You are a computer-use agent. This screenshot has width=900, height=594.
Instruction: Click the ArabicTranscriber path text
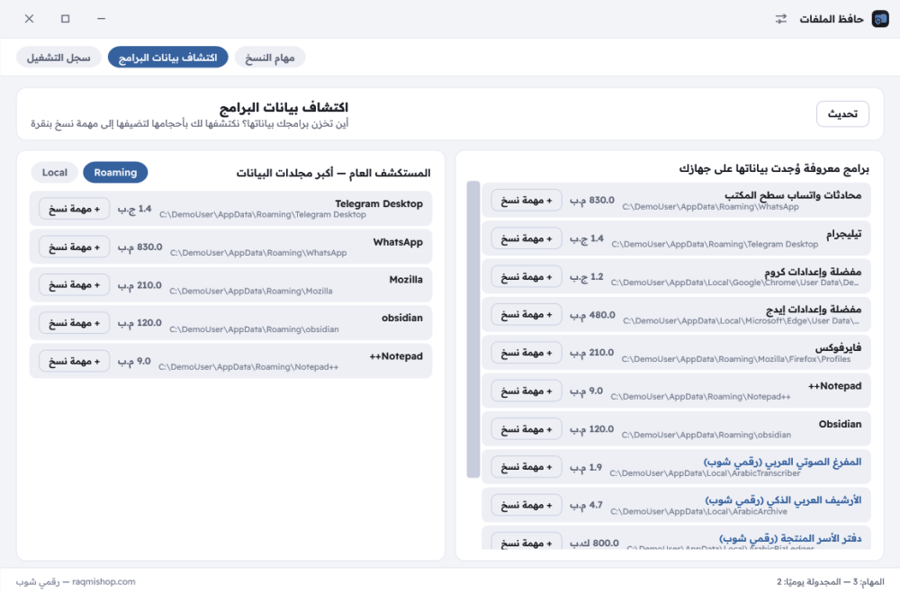tap(705, 473)
